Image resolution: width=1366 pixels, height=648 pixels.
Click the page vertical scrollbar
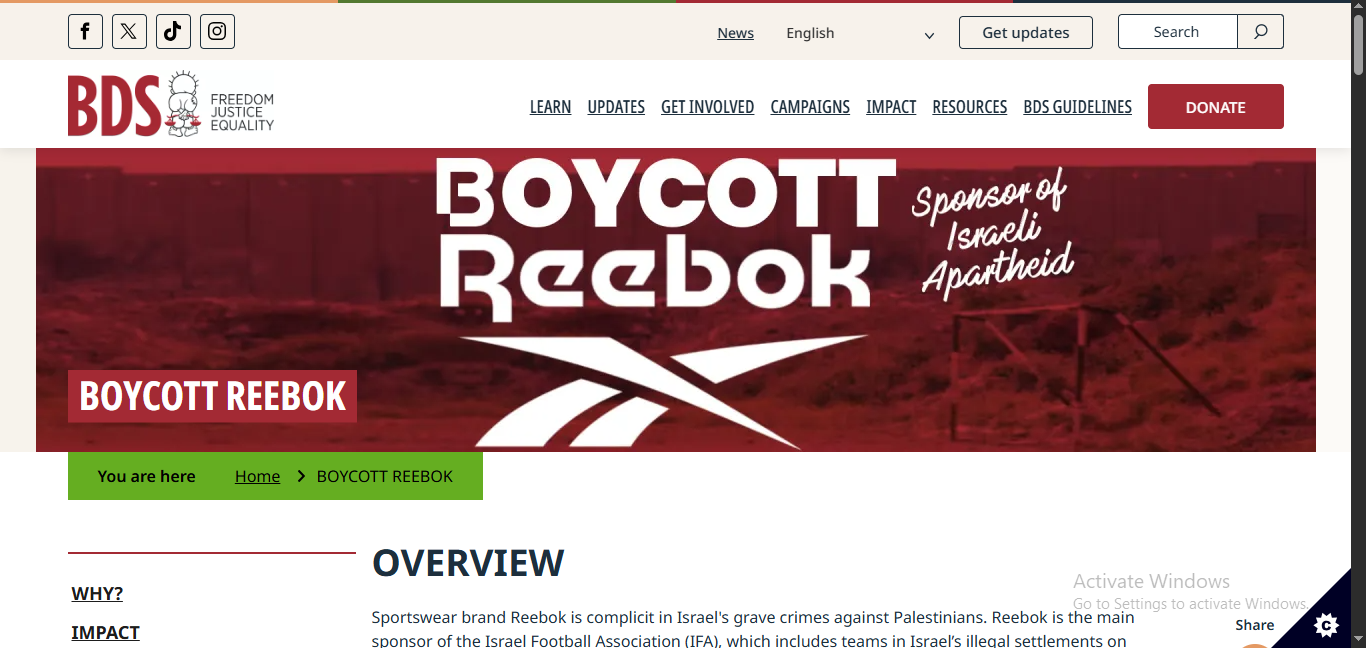click(1358, 324)
